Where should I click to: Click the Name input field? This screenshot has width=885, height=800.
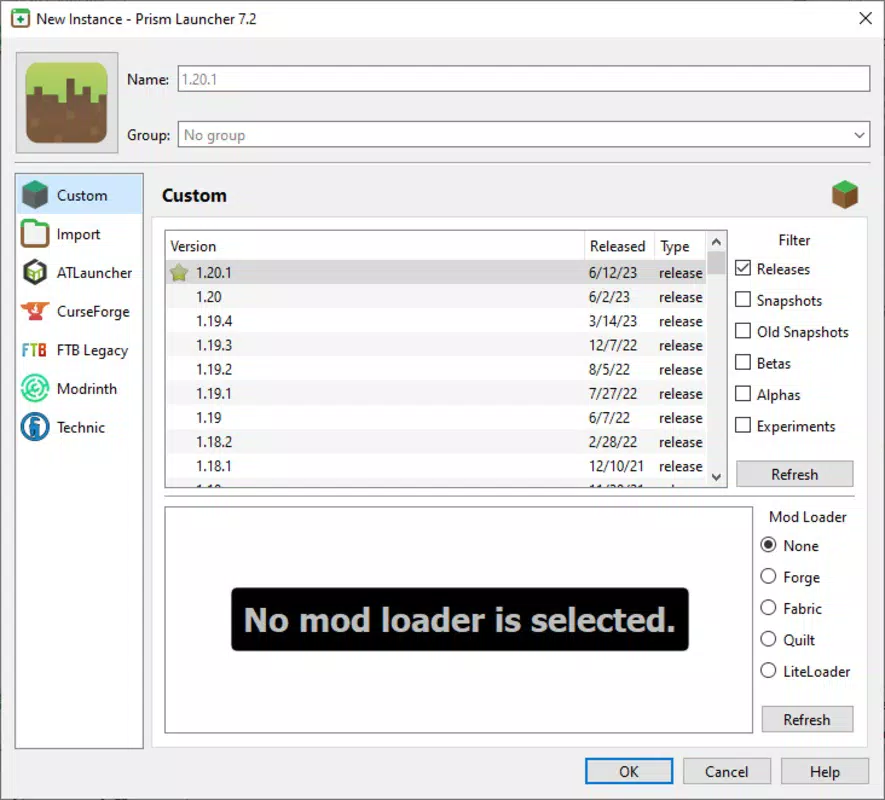[524, 78]
